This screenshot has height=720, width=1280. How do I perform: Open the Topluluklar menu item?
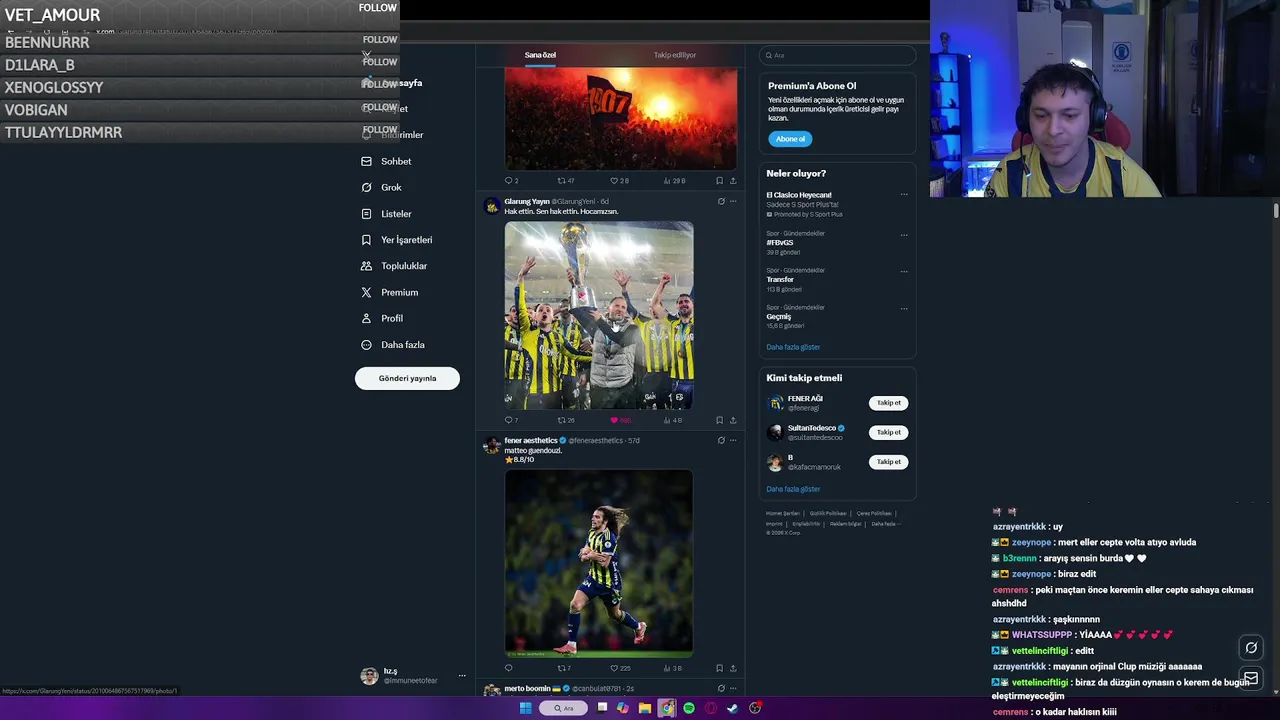[x=404, y=266]
